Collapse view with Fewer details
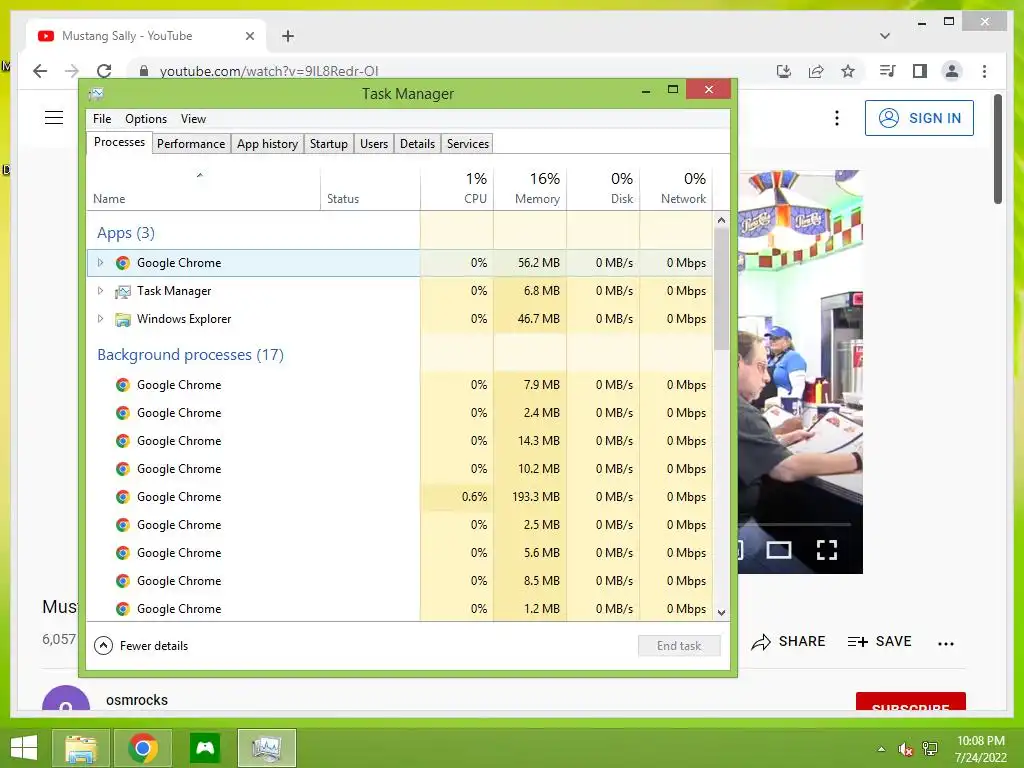This screenshot has width=1024, height=768. tap(141, 646)
